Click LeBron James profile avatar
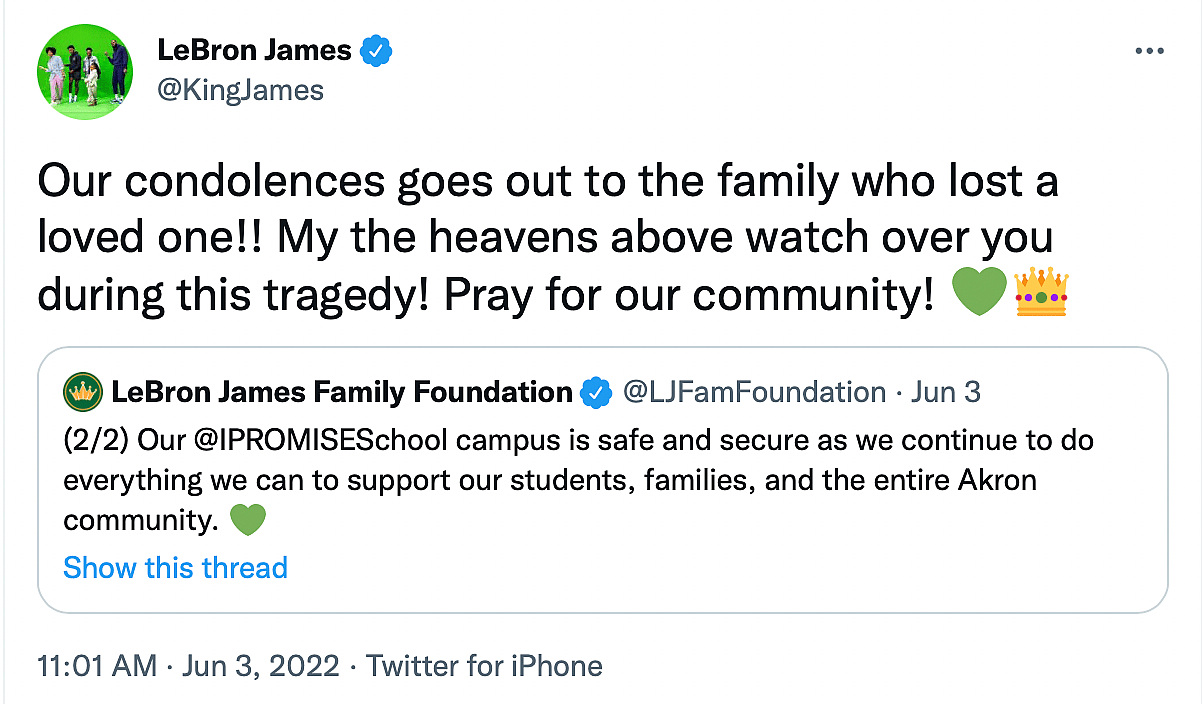 pos(86,71)
